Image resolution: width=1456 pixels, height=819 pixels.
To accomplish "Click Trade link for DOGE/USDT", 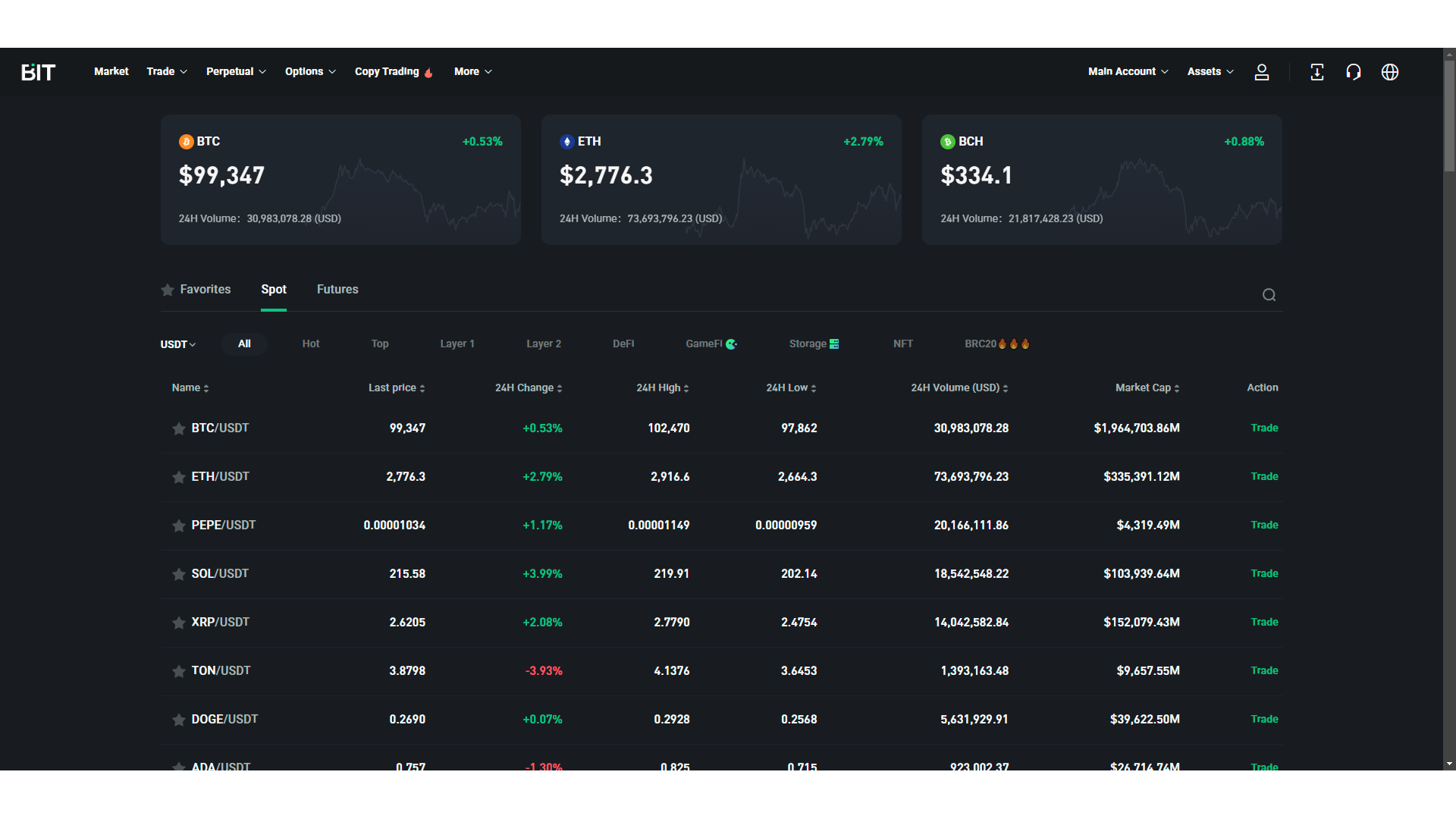I will (x=1264, y=720).
